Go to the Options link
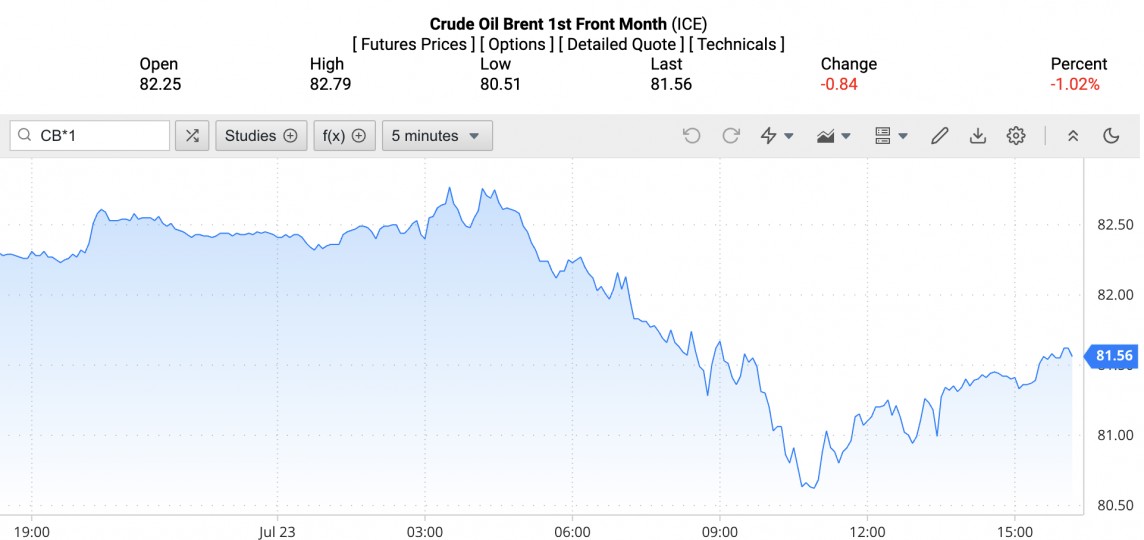 516,44
